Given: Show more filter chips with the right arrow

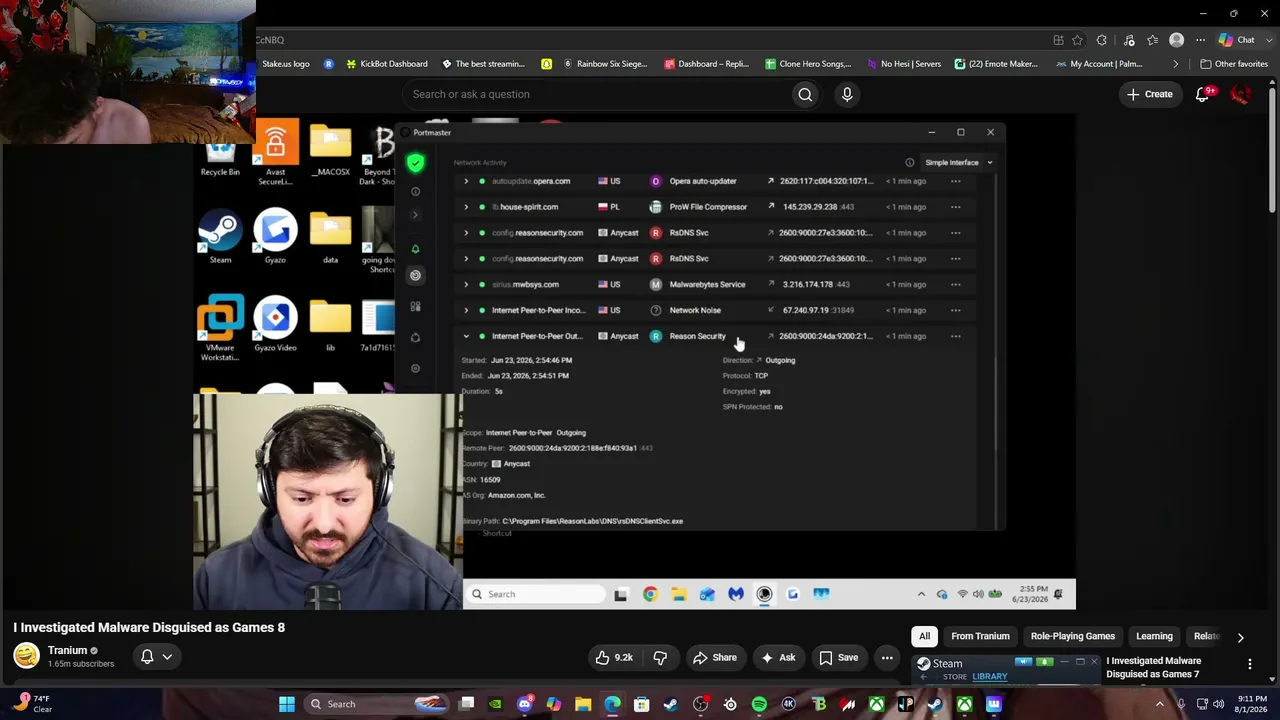Looking at the screenshot, I should point(1240,637).
